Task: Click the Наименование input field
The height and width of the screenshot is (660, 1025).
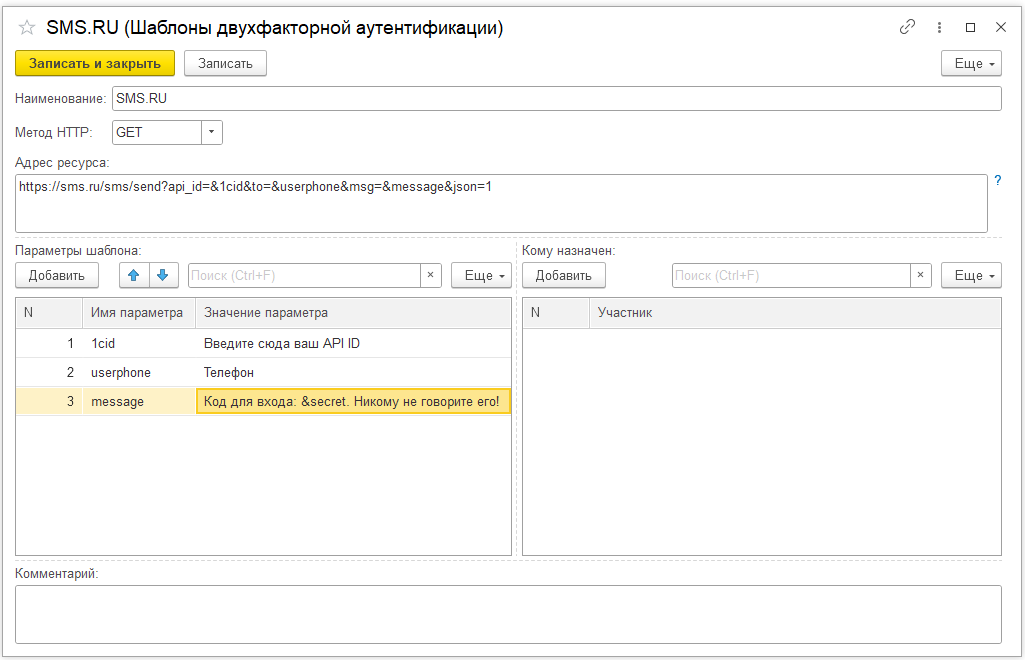Action: [556, 98]
